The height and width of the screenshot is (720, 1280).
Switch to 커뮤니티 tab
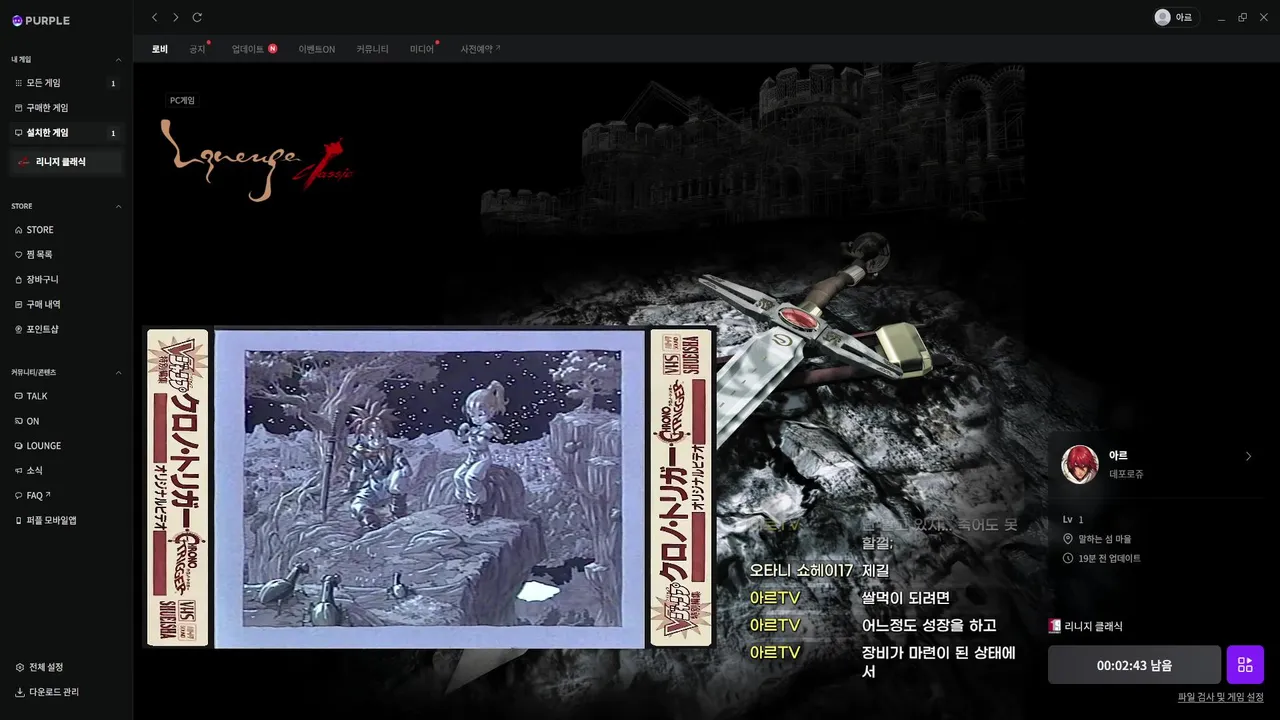click(x=373, y=49)
